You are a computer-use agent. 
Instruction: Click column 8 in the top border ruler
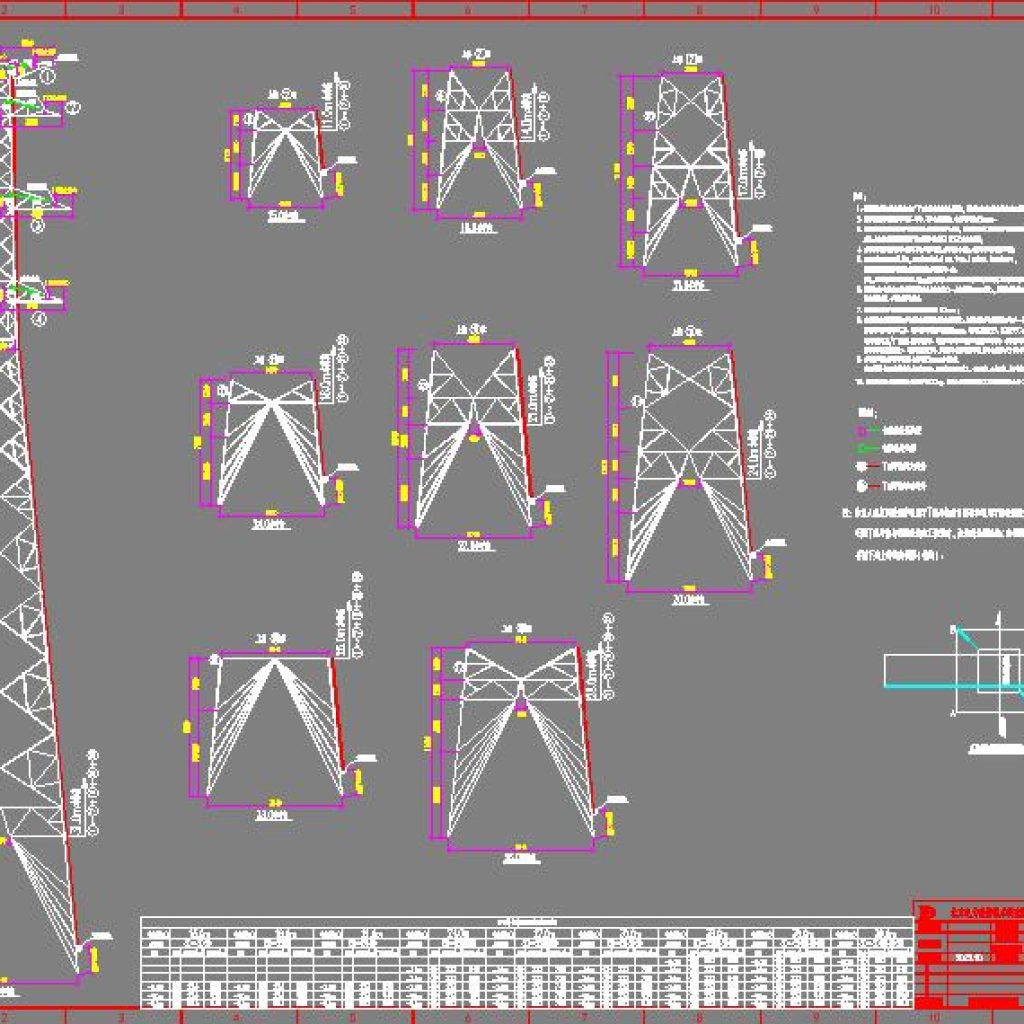700,9
